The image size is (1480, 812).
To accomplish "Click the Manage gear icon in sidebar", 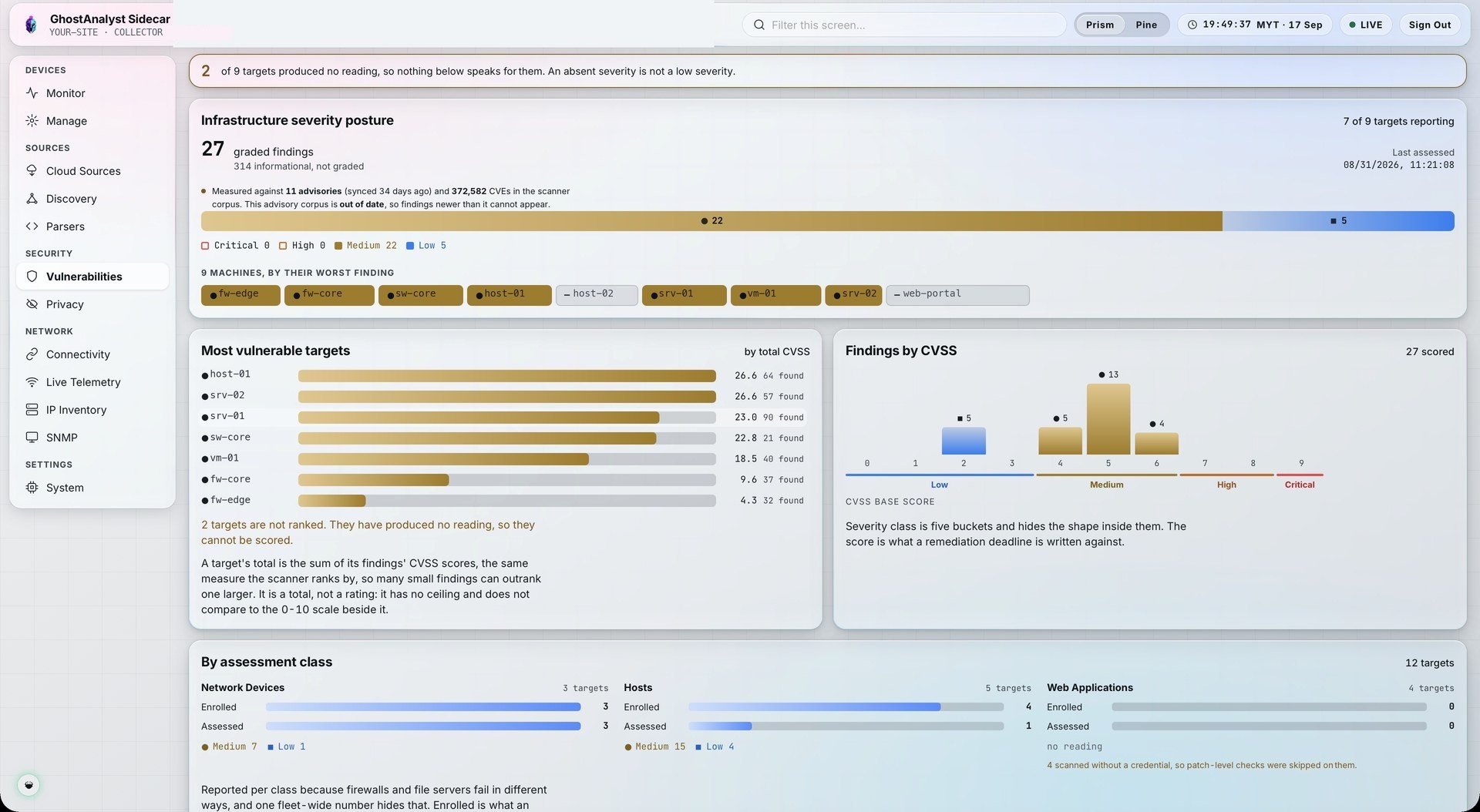I will 32,121.
